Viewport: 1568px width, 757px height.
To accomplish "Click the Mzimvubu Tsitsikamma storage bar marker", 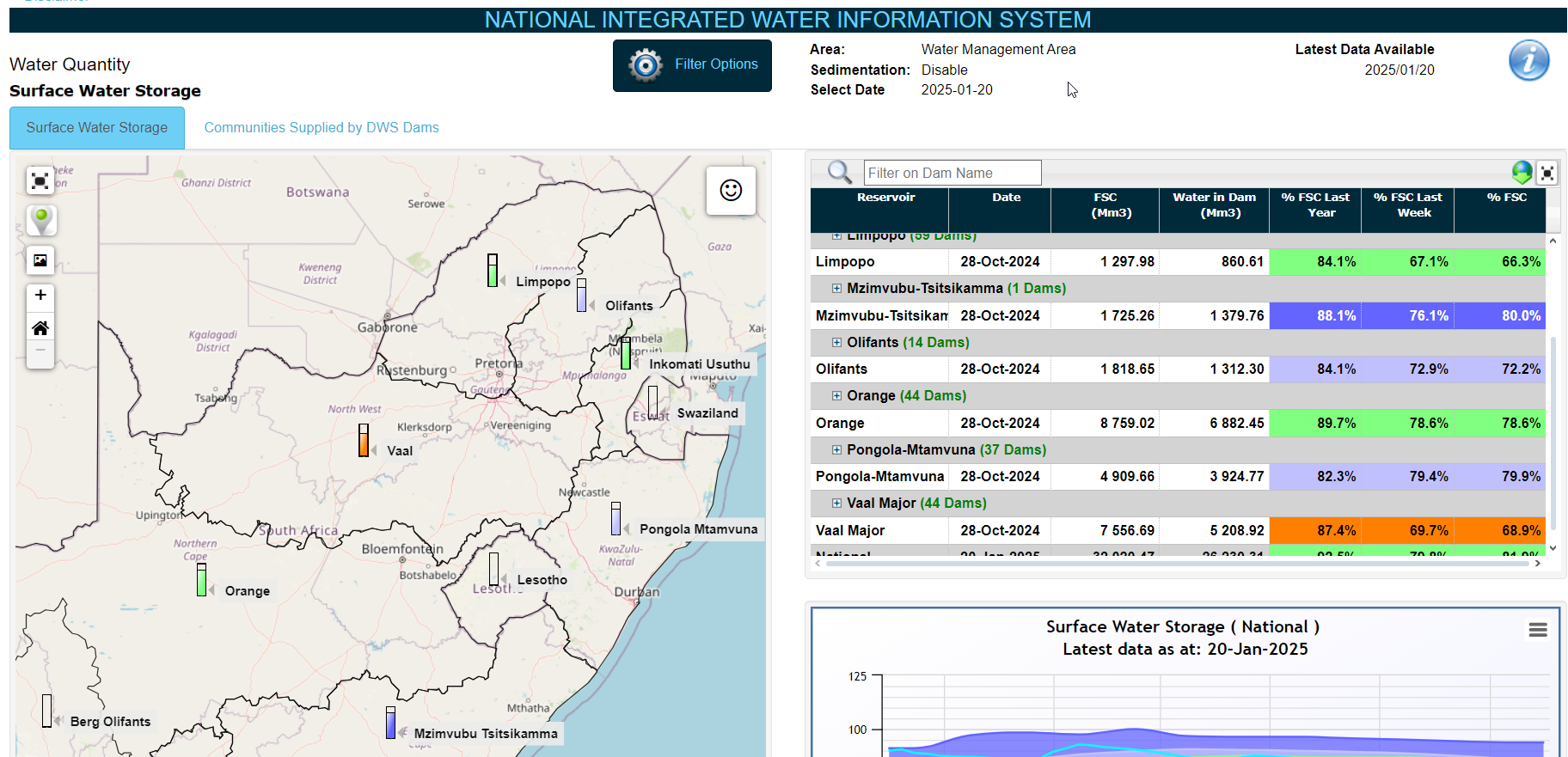I will coord(391,723).
